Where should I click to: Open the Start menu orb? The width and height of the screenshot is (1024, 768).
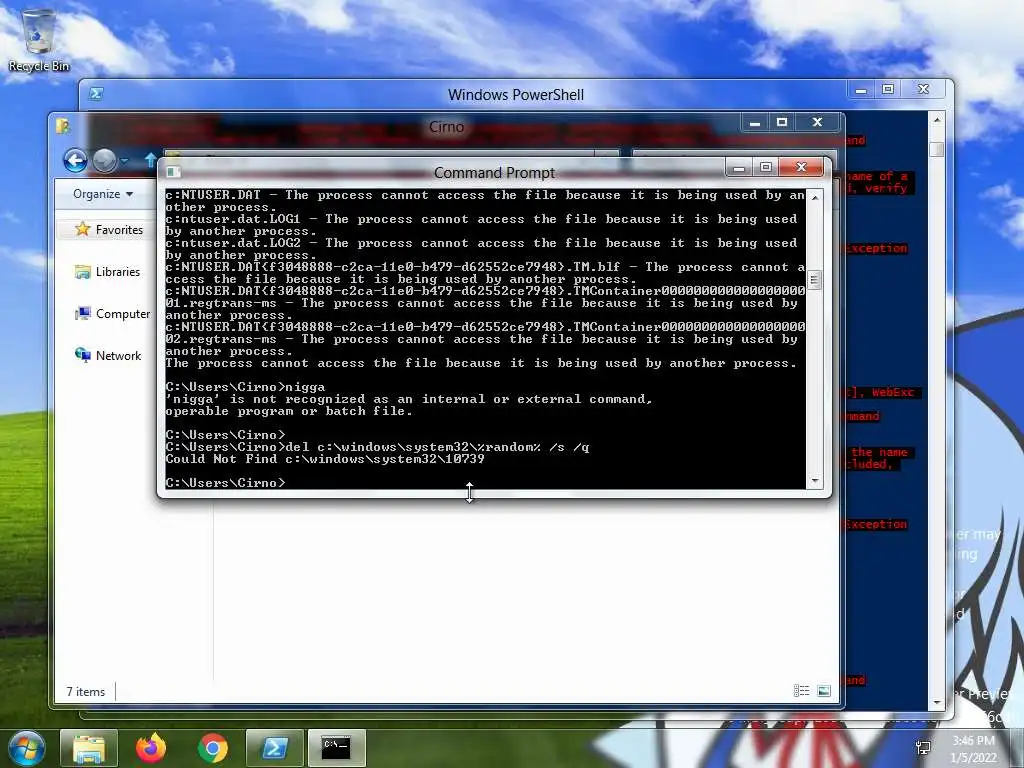coord(27,748)
